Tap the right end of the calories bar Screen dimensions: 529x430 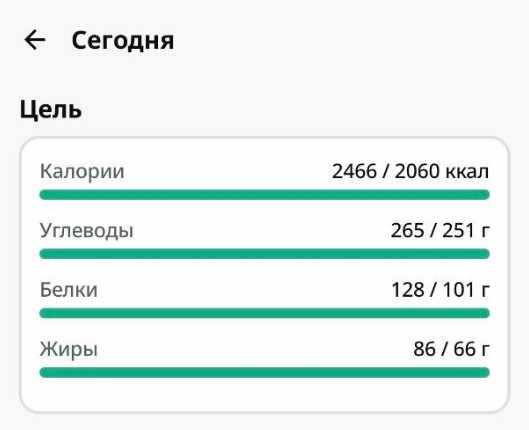pyautogui.click(x=484, y=195)
